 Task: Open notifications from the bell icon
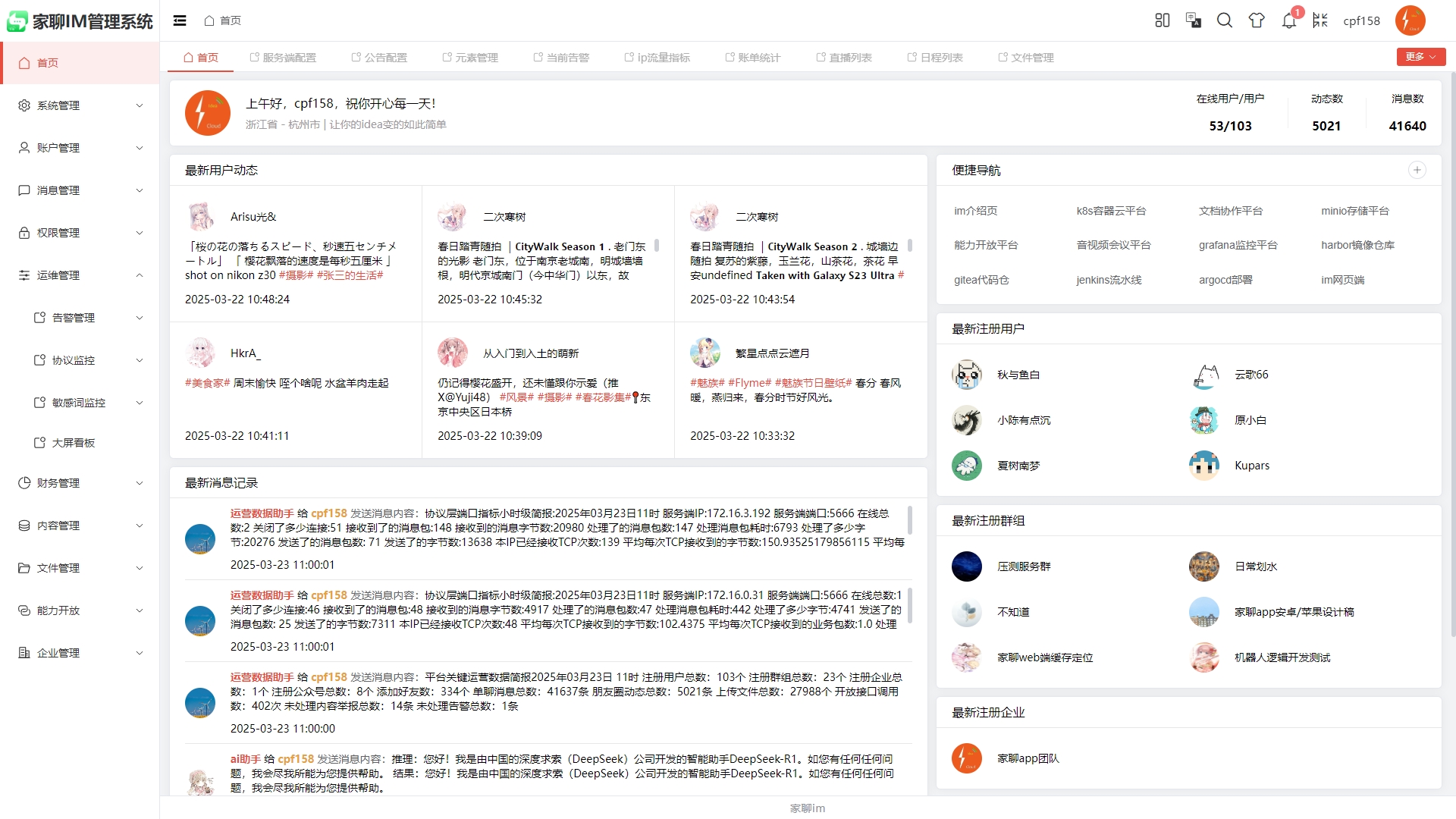[x=1288, y=20]
